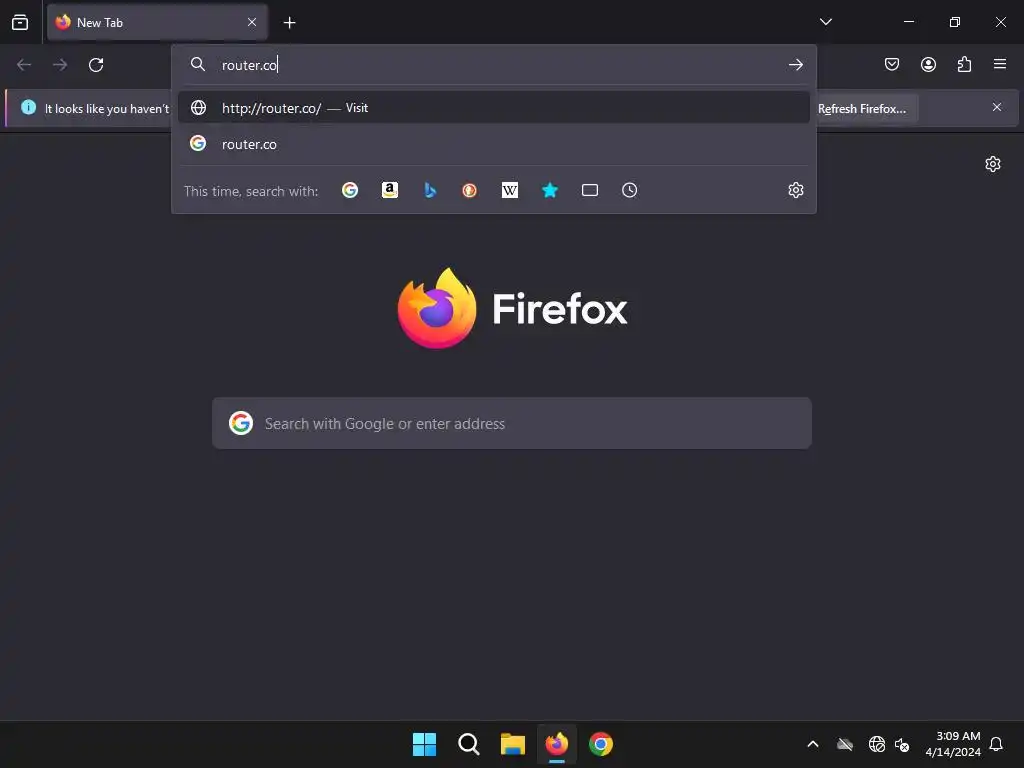
Task: Search this time with Amazon
Action: point(390,190)
